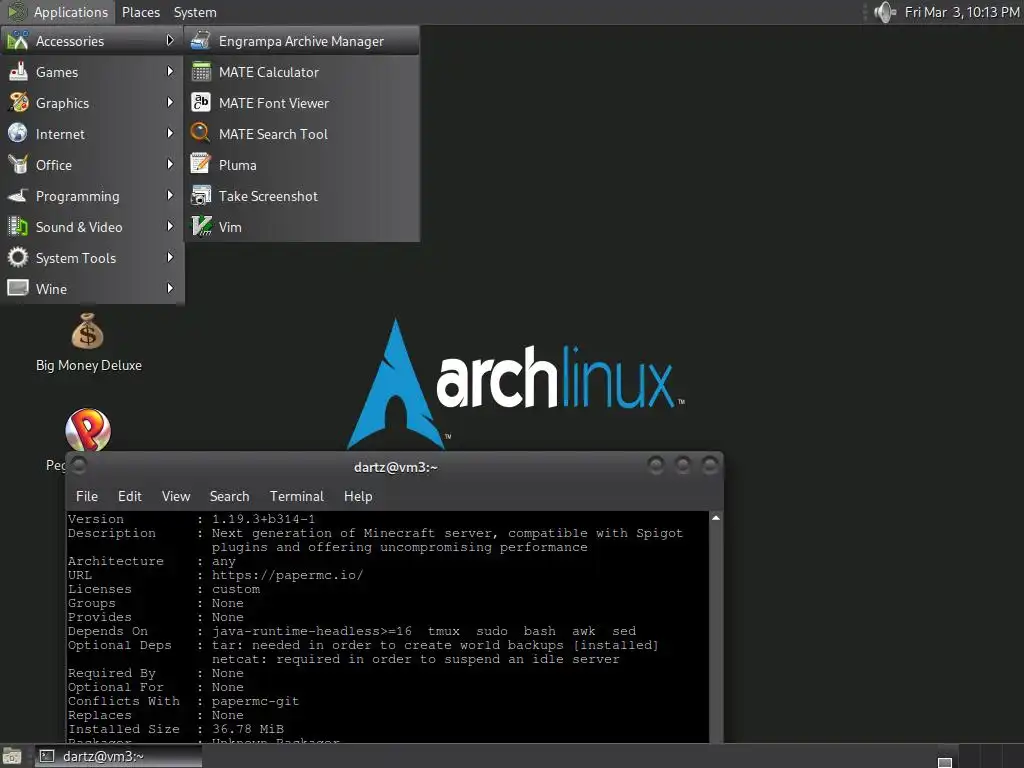This screenshot has height=768, width=1024.
Task: Click the Applications menu label
Action: [x=71, y=12]
